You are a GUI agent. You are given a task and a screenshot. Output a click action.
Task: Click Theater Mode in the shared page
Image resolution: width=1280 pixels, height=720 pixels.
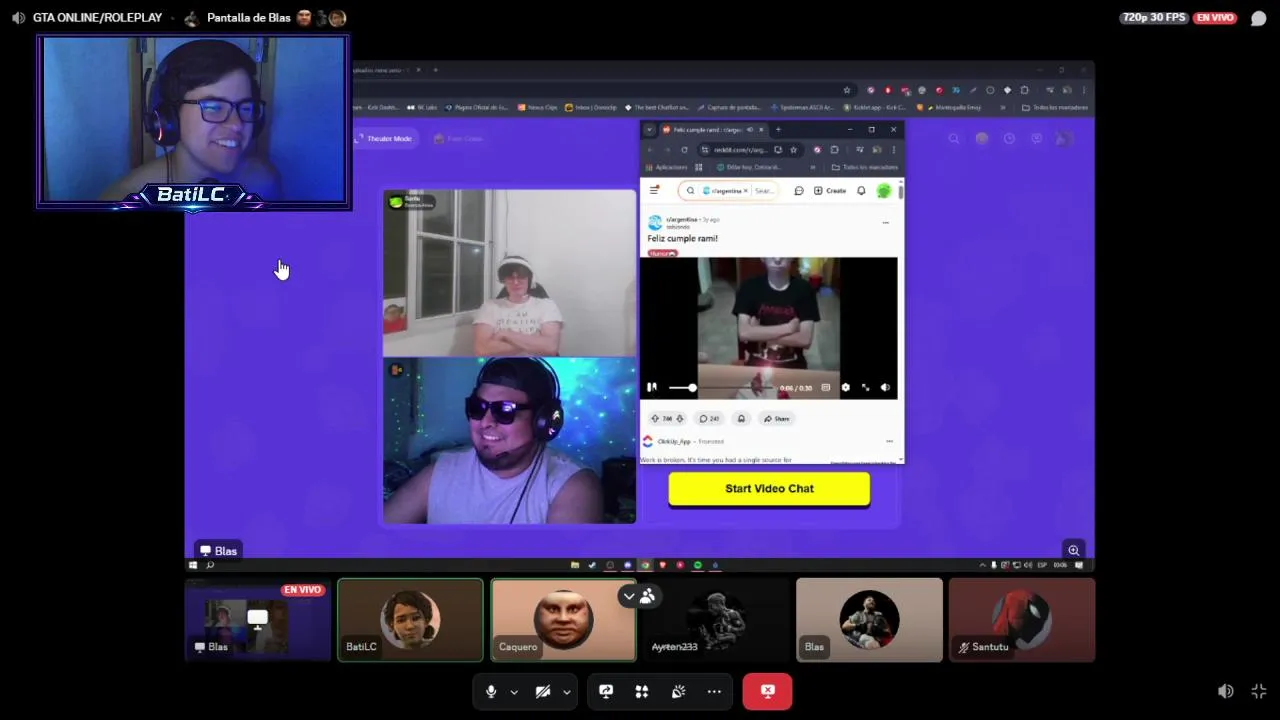click(384, 138)
